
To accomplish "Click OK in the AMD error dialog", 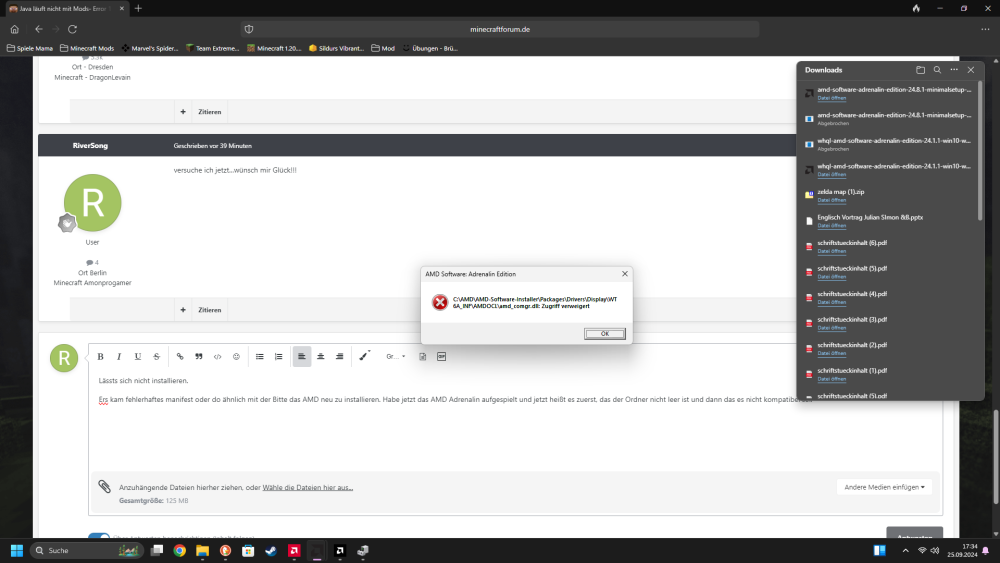I will click(x=605, y=333).
